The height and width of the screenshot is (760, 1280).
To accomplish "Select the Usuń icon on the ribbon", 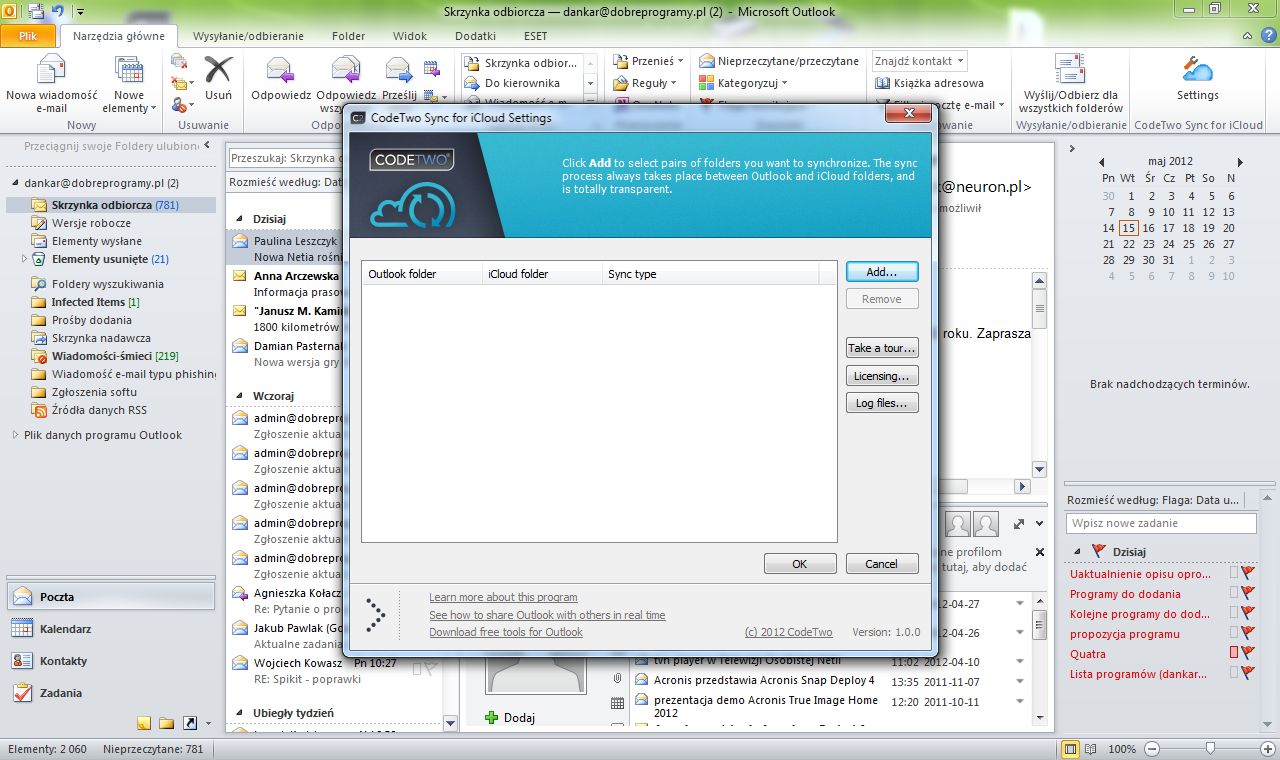I will 218,80.
